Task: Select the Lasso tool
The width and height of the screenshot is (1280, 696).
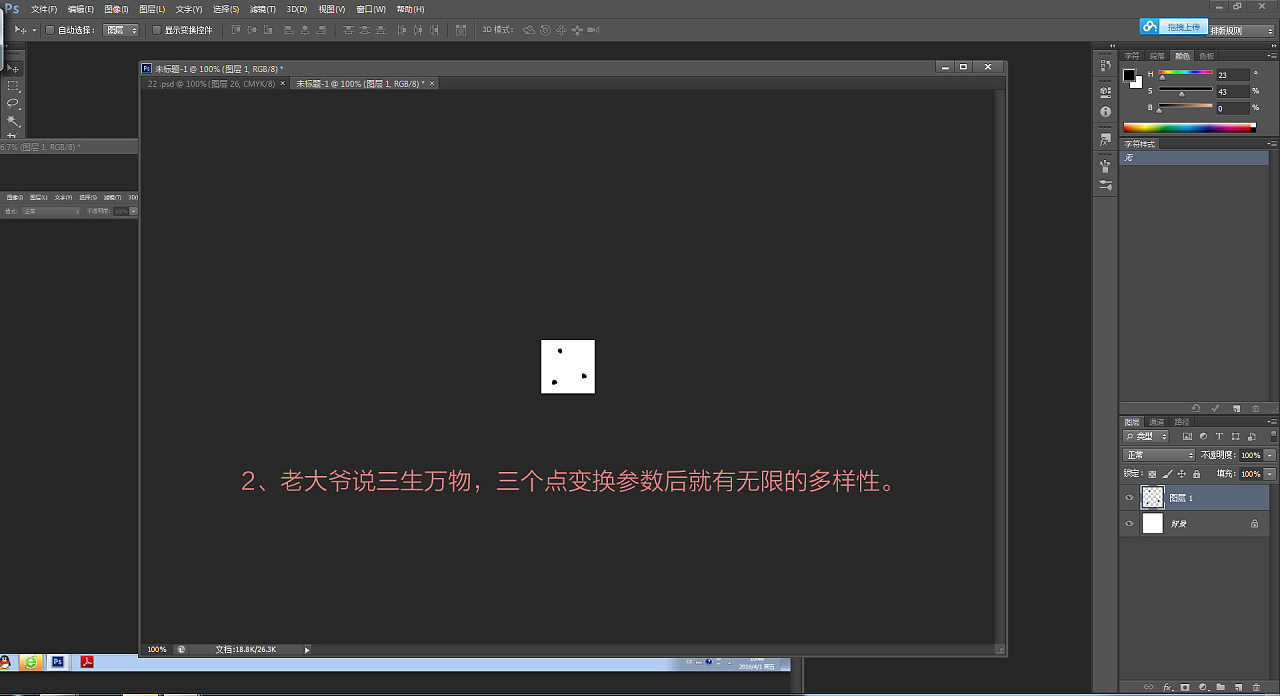Action: pyautogui.click(x=13, y=103)
